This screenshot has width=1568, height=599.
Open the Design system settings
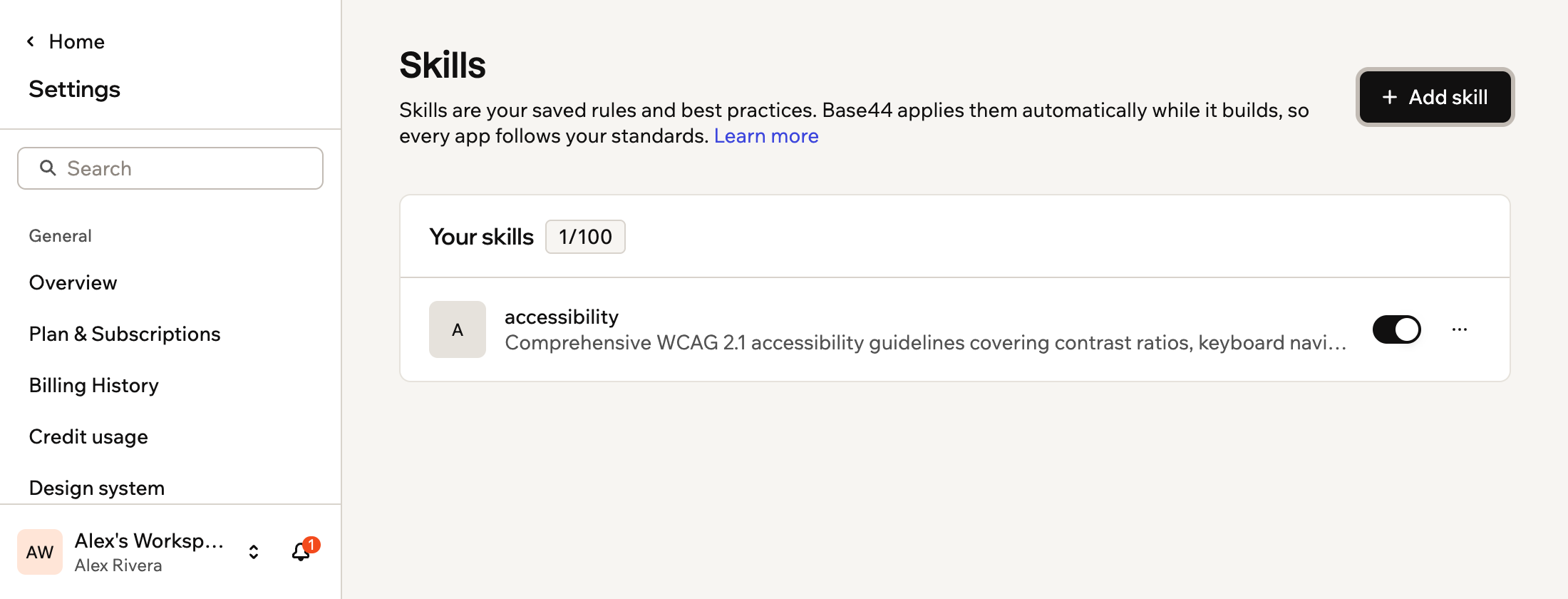coord(97,488)
